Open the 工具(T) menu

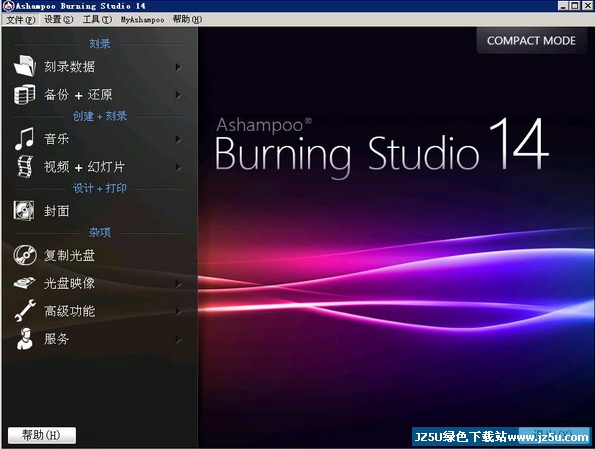pyautogui.click(x=97, y=19)
